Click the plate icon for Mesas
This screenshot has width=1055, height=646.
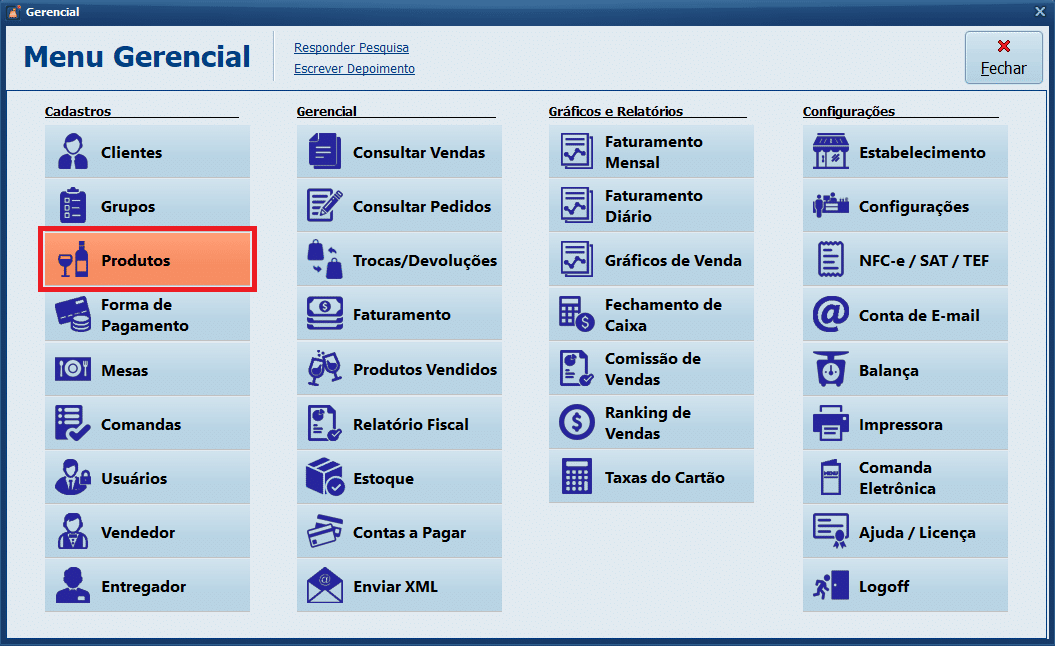[73, 370]
